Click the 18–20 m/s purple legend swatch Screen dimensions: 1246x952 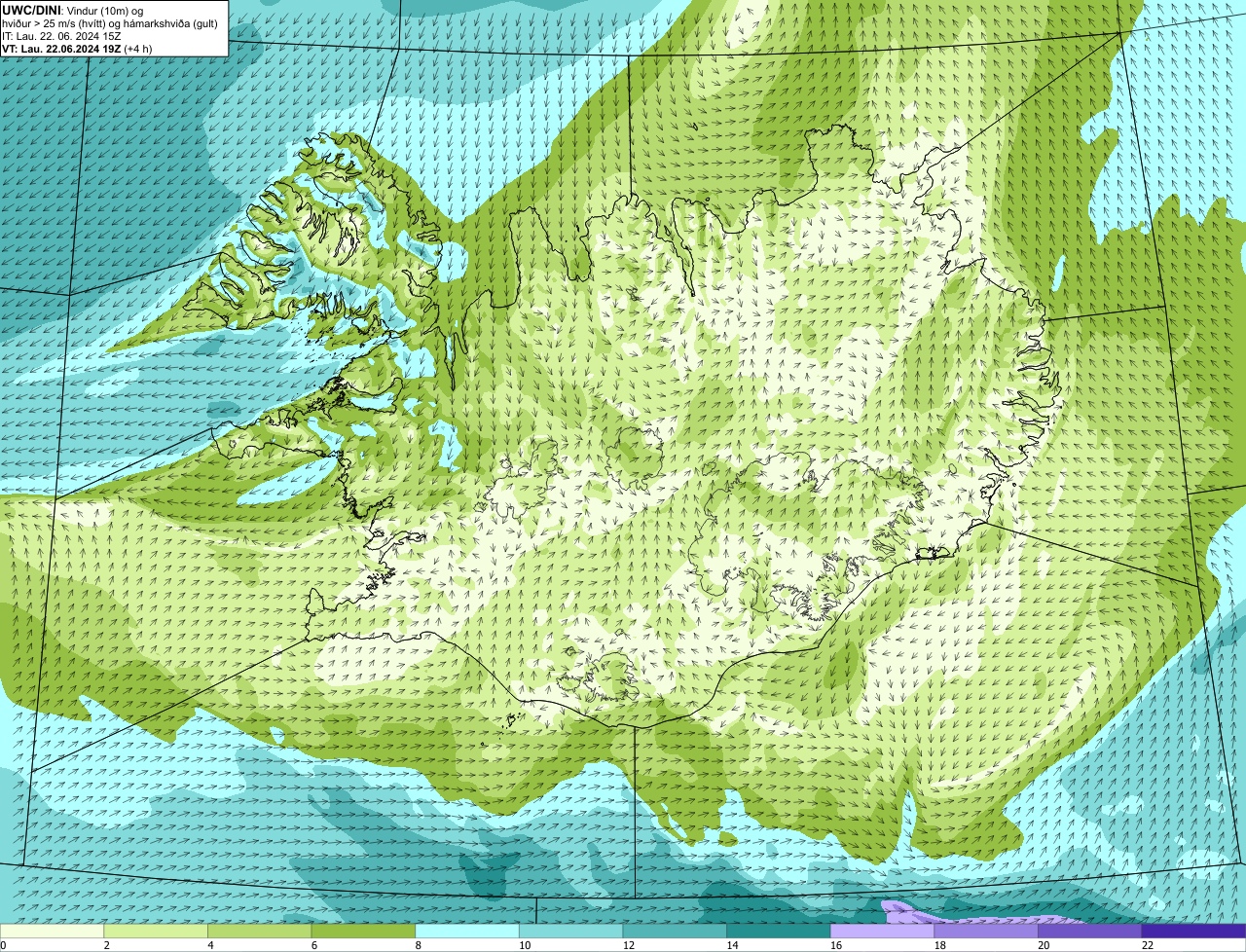click(x=986, y=931)
